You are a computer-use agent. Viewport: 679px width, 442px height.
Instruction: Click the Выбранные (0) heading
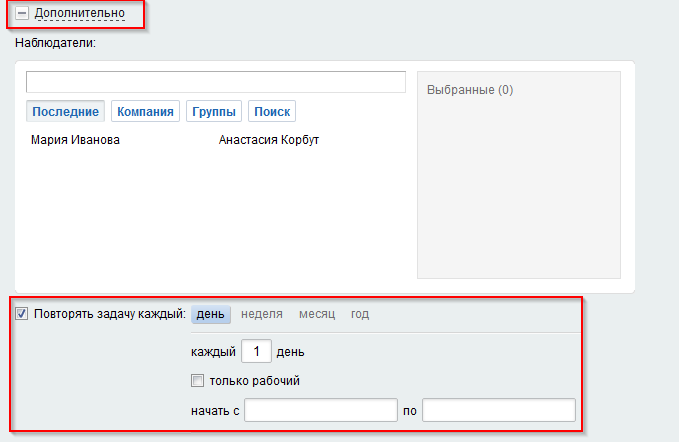[470, 90]
